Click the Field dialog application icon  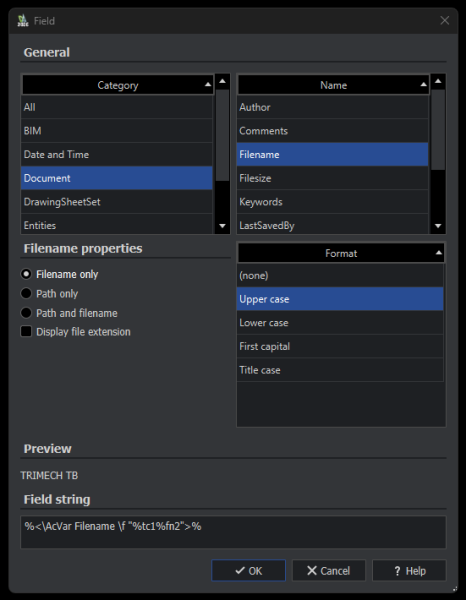(23, 21)
